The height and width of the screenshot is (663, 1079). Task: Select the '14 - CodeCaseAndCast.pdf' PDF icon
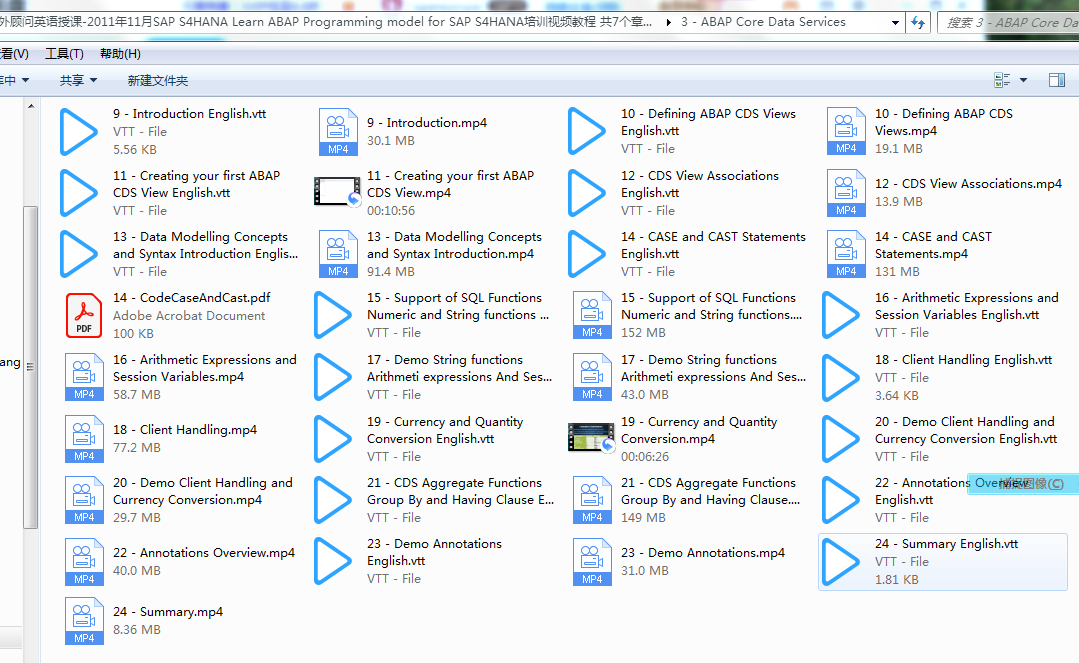84,315
